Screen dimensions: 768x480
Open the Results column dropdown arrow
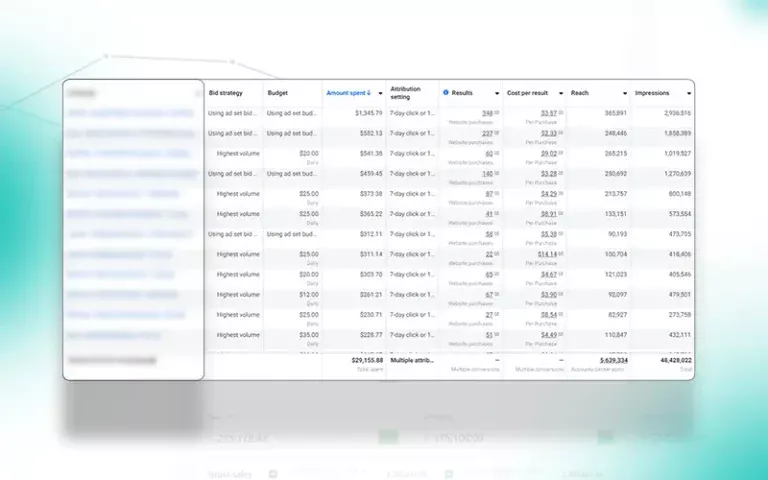point(496,93)
